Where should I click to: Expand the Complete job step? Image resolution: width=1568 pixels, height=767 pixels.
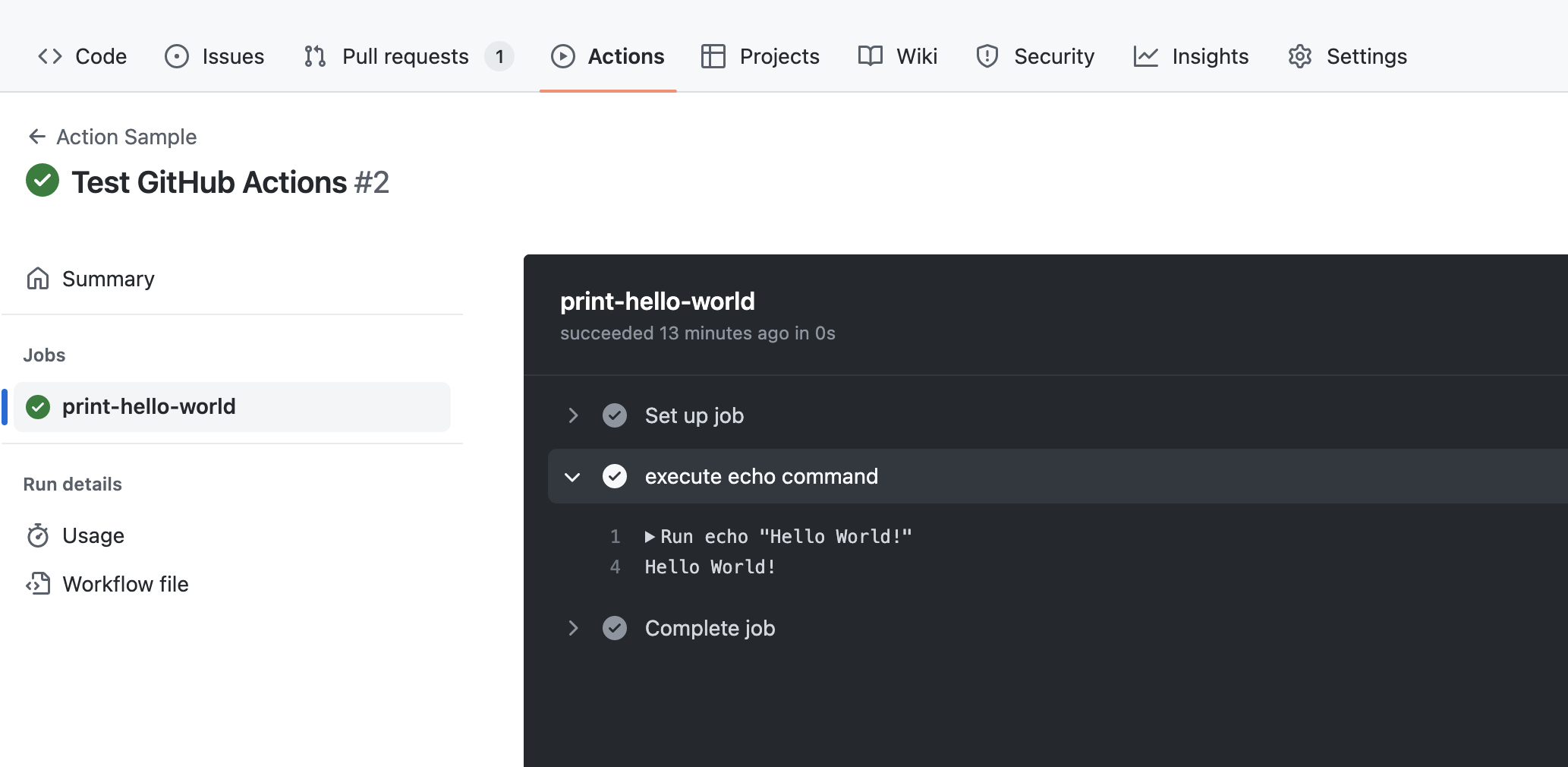(573, 628)
